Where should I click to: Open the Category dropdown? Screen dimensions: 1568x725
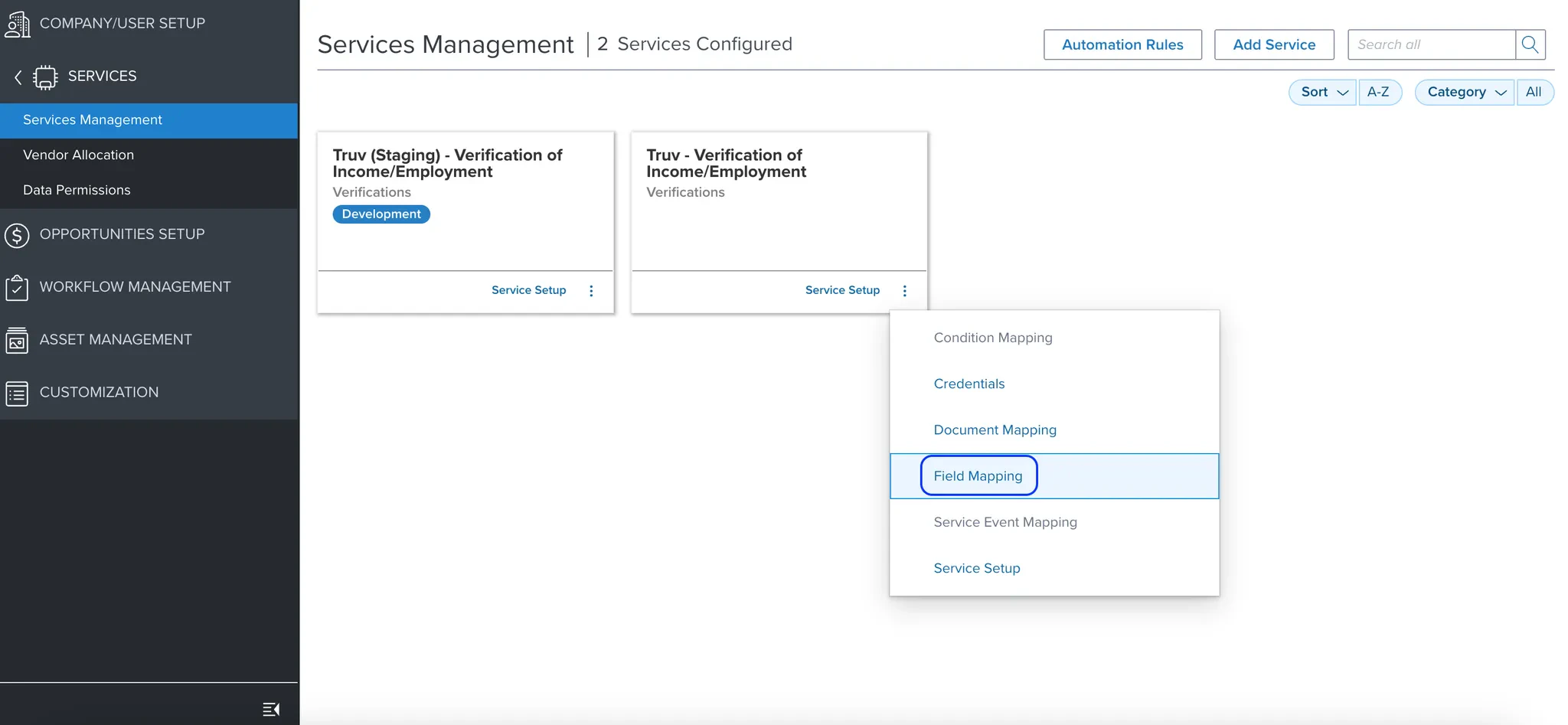click(x=1462, y=92)
